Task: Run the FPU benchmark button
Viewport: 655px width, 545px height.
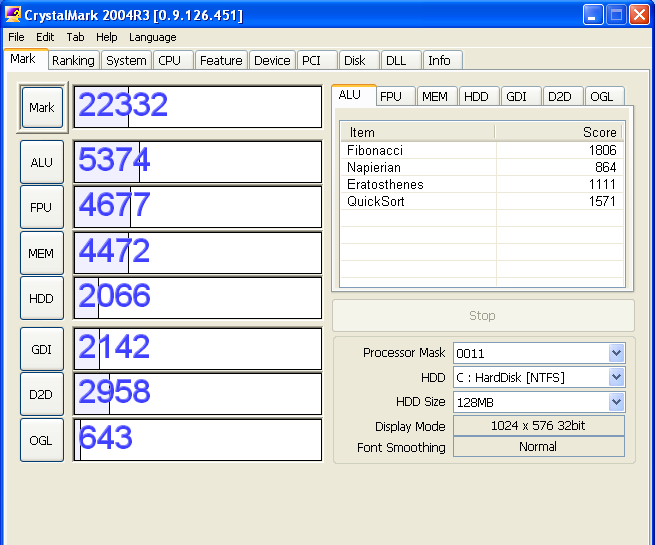Action: (42, 207)
